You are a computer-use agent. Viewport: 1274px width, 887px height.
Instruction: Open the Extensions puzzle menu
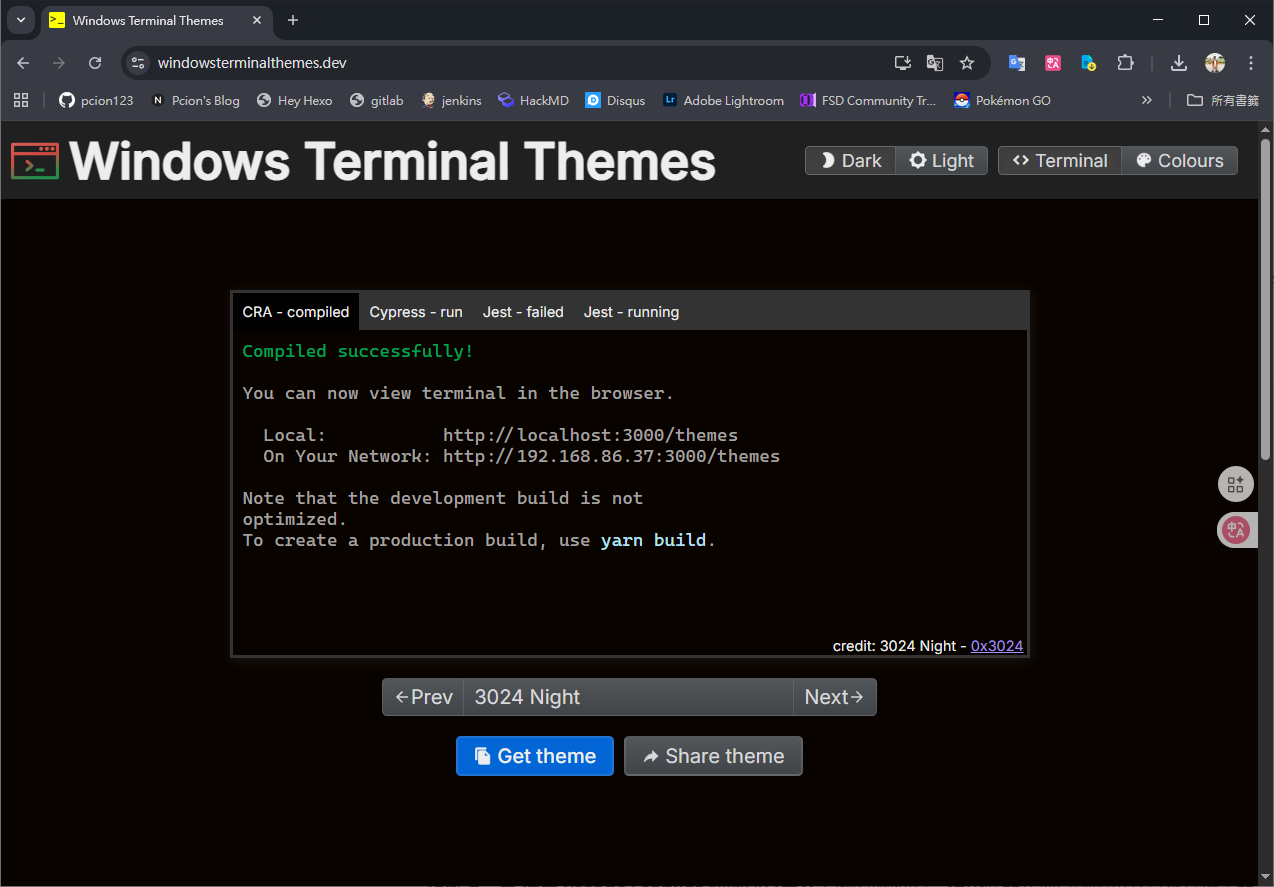[1125, 63]
